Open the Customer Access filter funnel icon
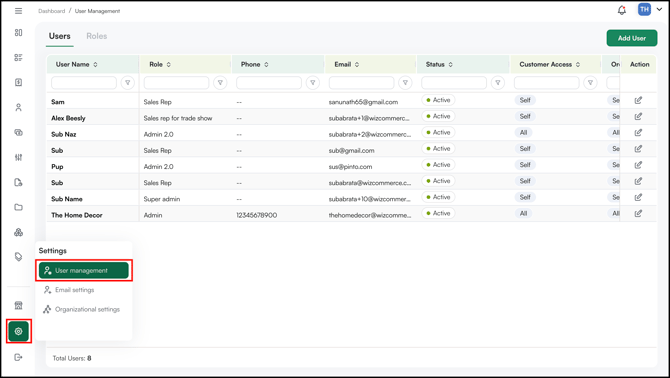The image size is (670, 378). [590, 82]
